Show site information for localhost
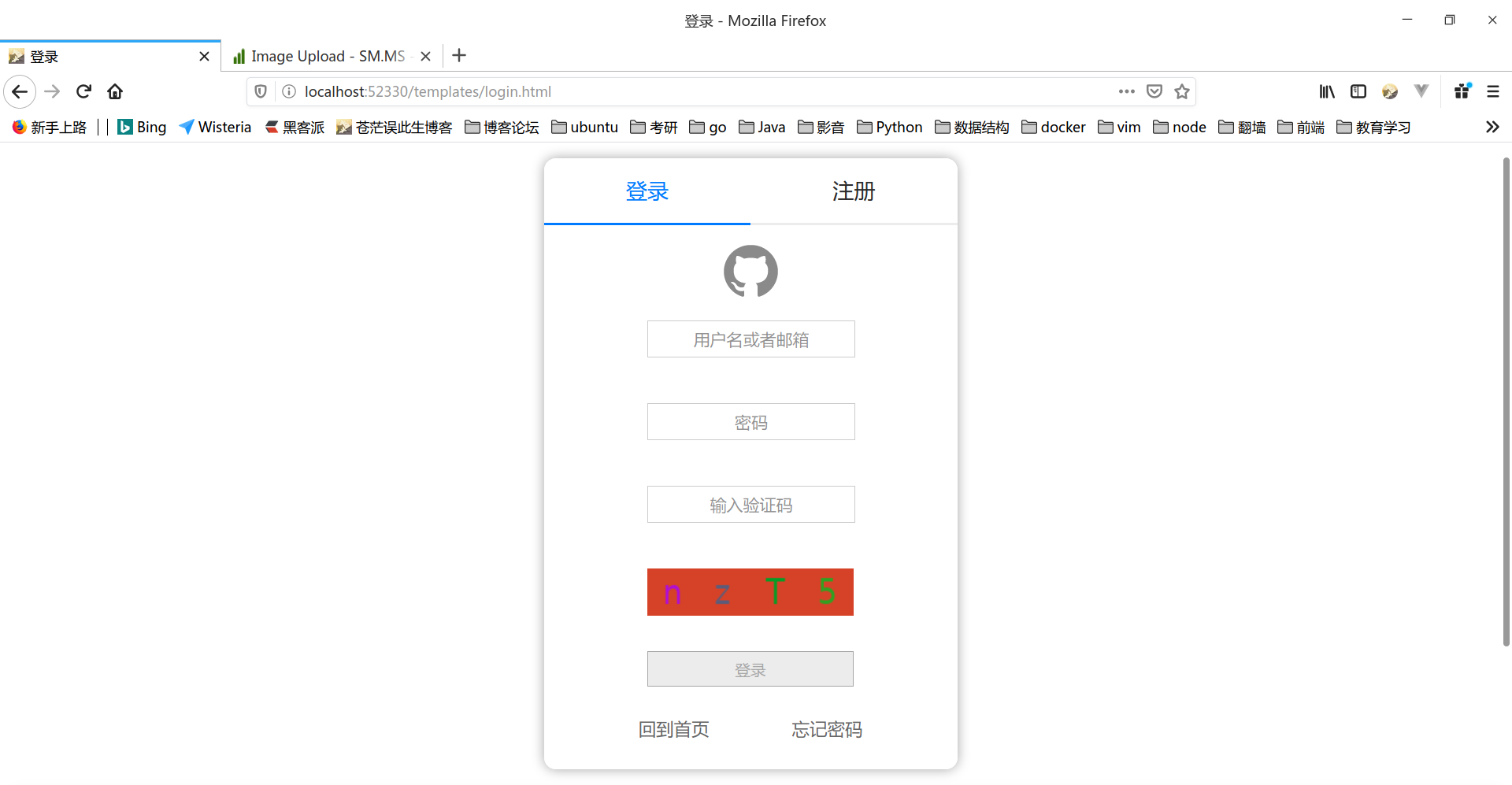Image resolution: width=1512 pixels, height=785 pixels. (289, 91)
